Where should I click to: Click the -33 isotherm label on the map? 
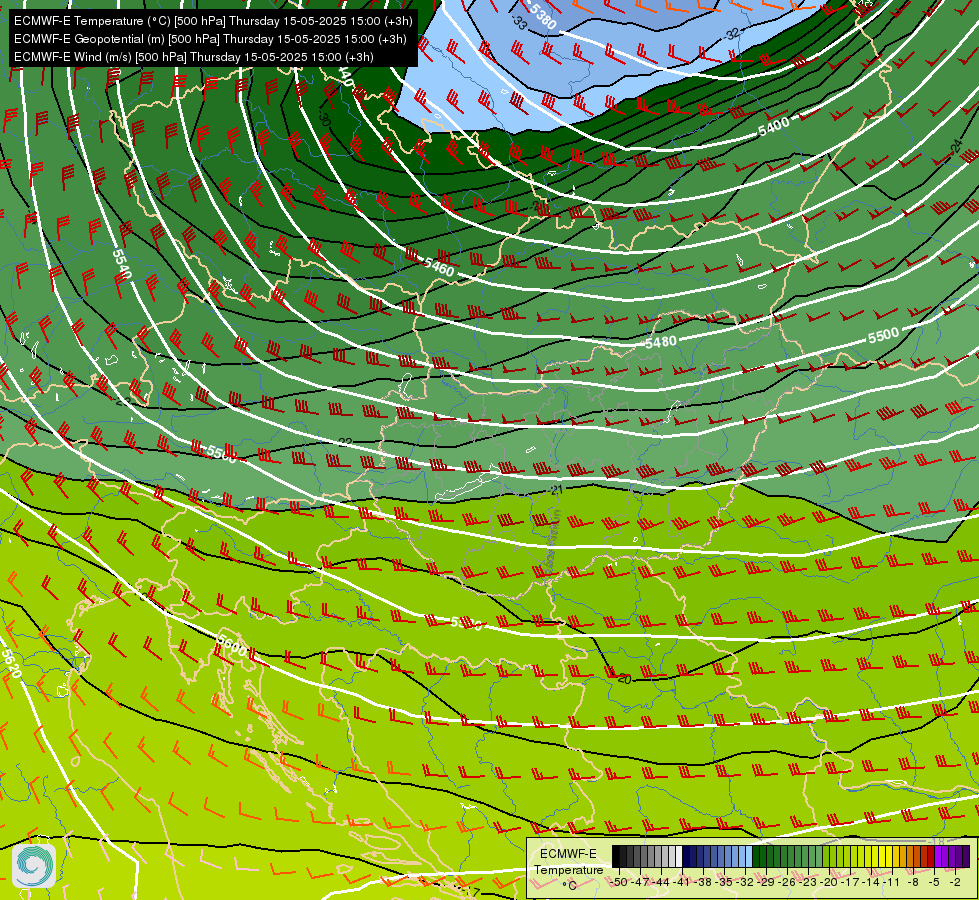click(x=520, y=22)
